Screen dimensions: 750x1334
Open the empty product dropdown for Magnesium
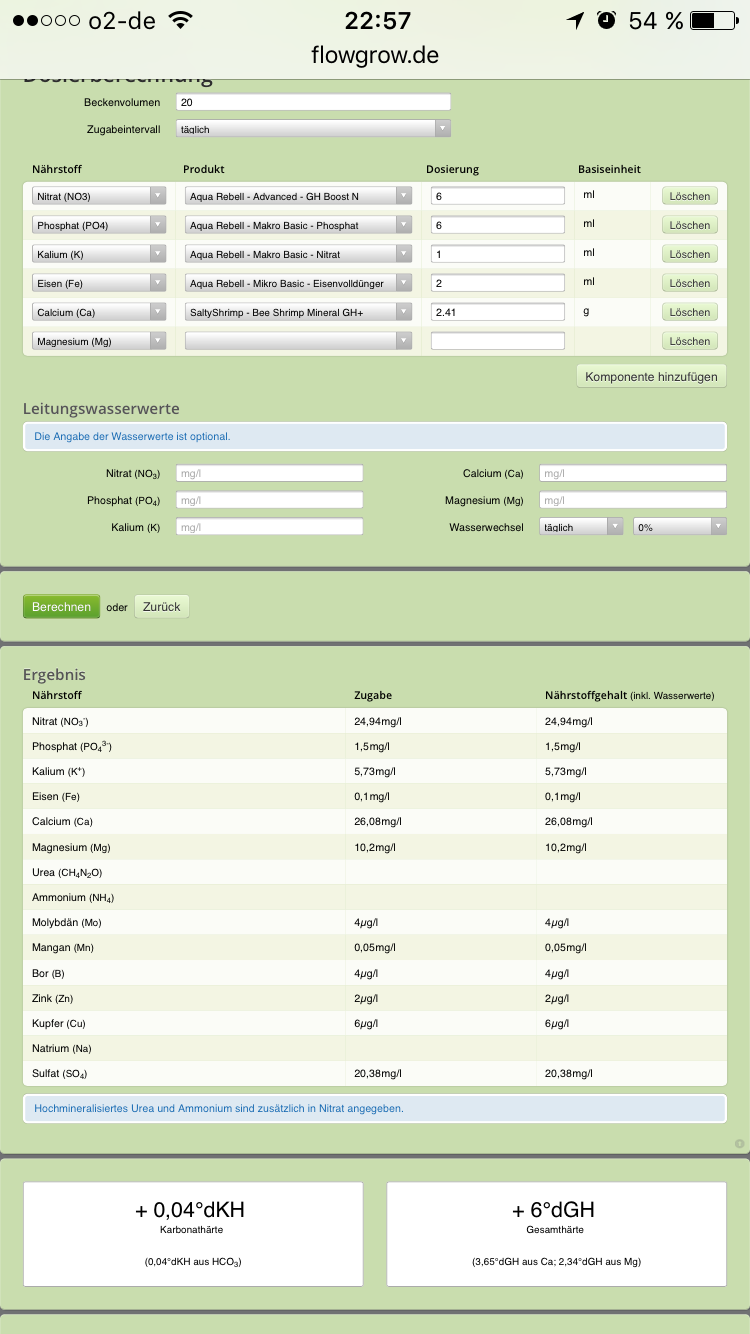point(298,341)
